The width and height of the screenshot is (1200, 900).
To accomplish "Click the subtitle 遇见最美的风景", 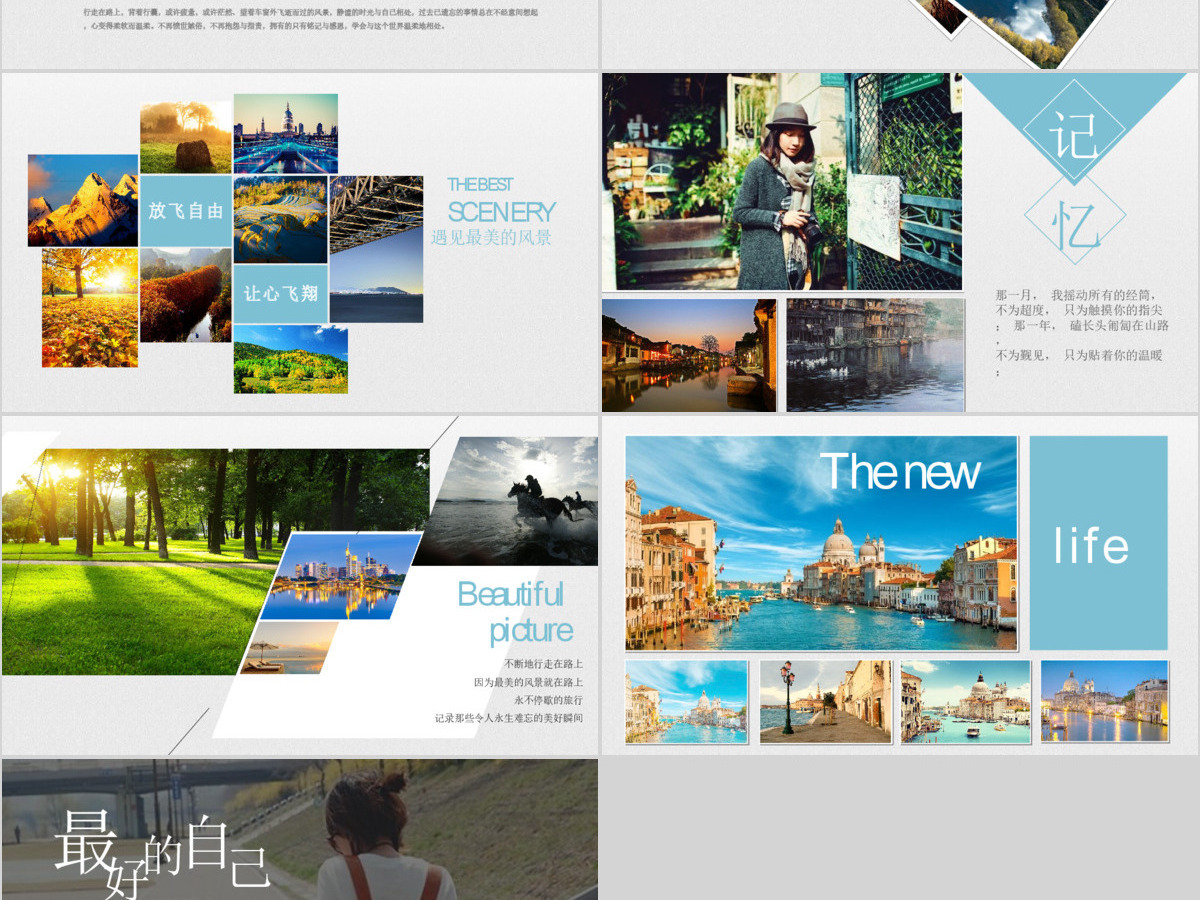I will point(491,238).
